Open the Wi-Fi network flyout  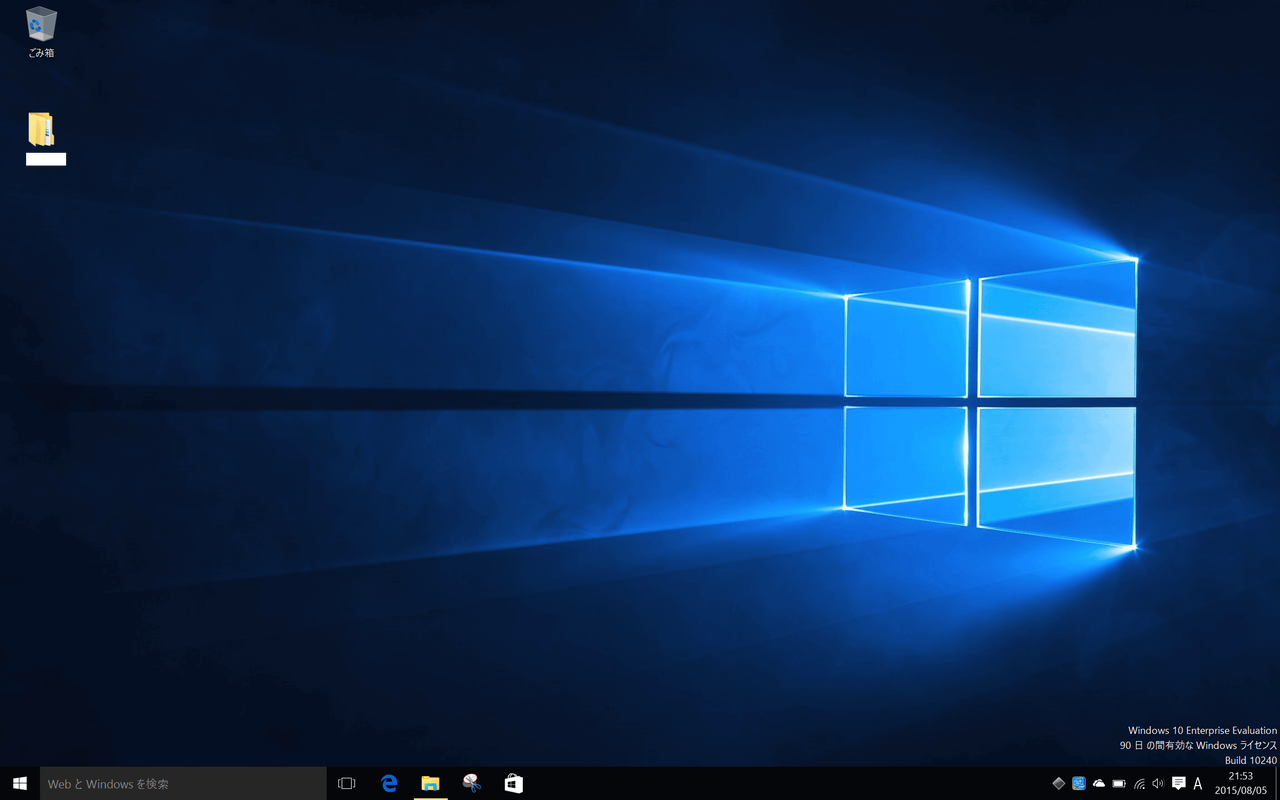click(x=1139, y=784)
